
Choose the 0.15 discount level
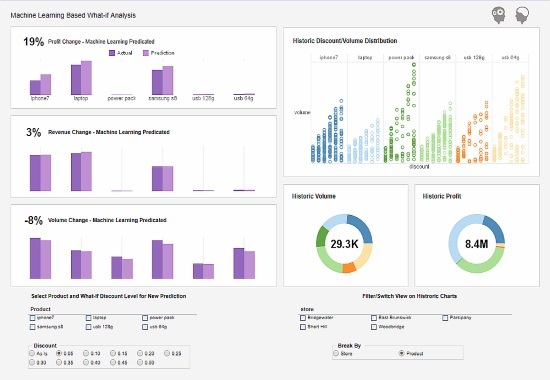pyautogui.click(x=113, y=353)
